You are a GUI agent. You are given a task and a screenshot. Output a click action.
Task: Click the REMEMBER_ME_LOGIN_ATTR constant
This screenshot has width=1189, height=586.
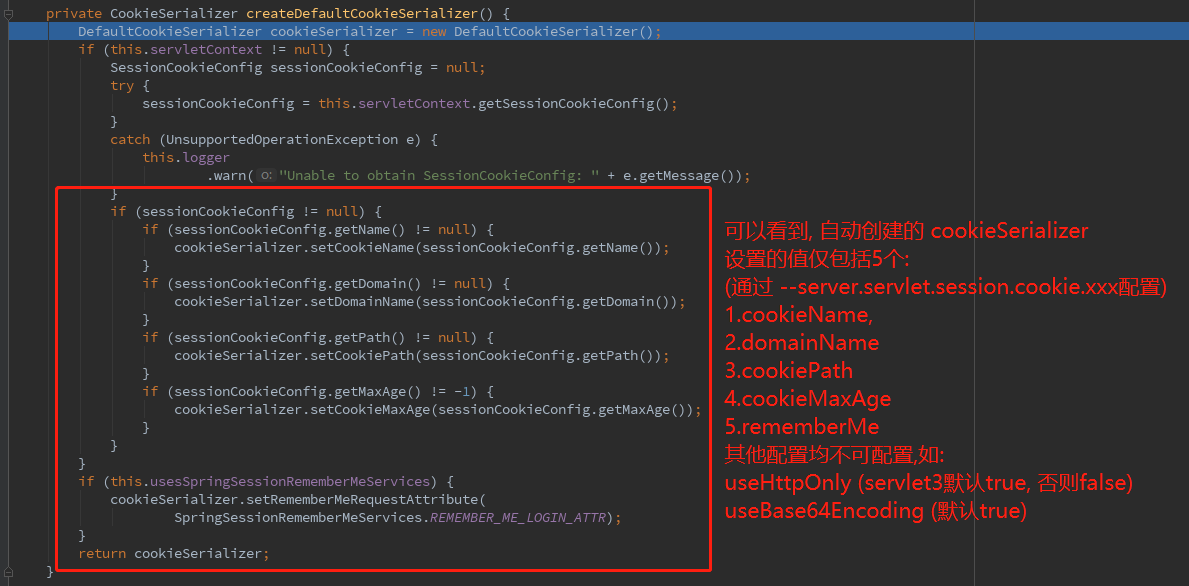click(x=518, y=518)
